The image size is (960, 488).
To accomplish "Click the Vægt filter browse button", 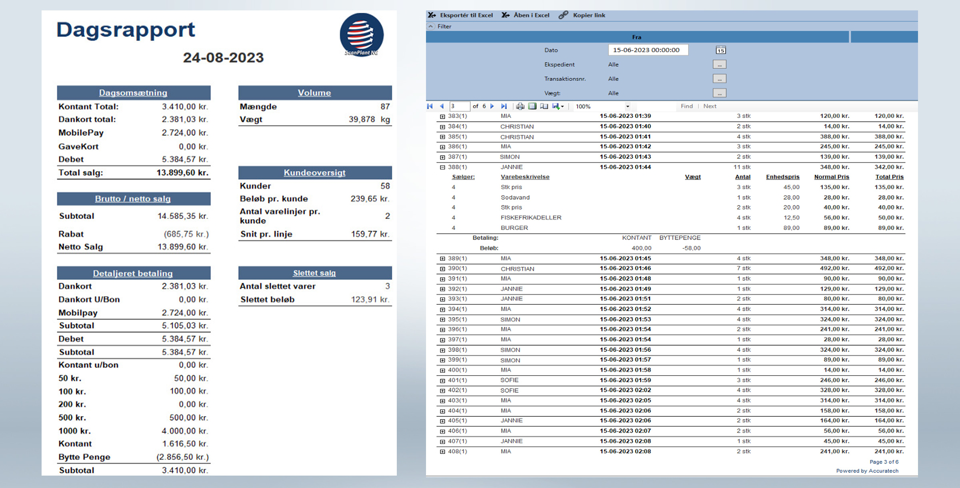I will [719, 93].
